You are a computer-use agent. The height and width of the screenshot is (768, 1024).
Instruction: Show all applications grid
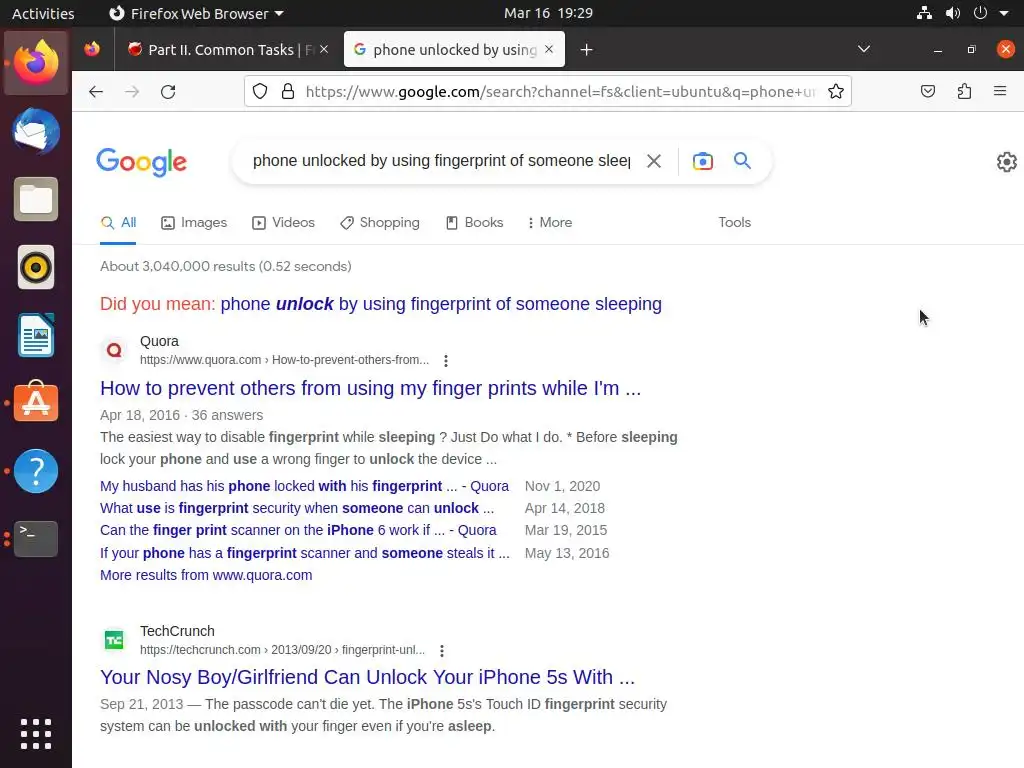[36, 734]
